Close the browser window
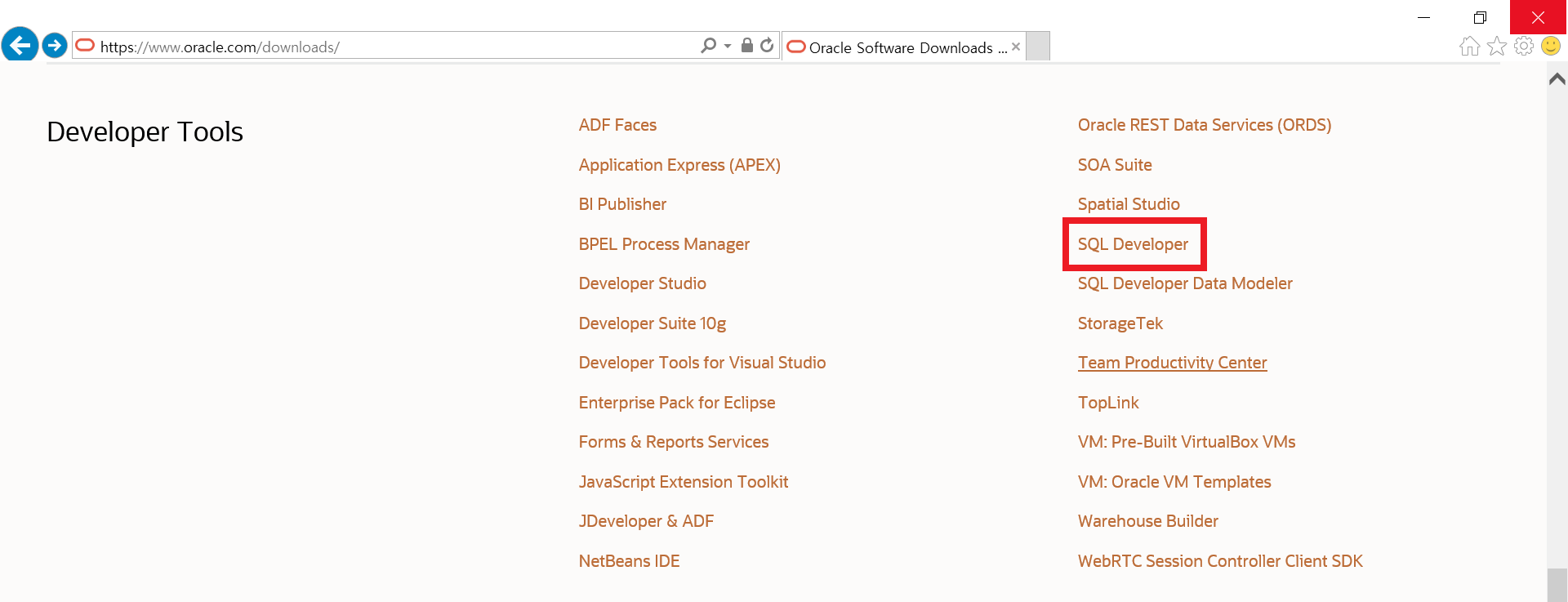Screen dimensions: 1568x602 pyautogui.click(x=1538, y=17)
